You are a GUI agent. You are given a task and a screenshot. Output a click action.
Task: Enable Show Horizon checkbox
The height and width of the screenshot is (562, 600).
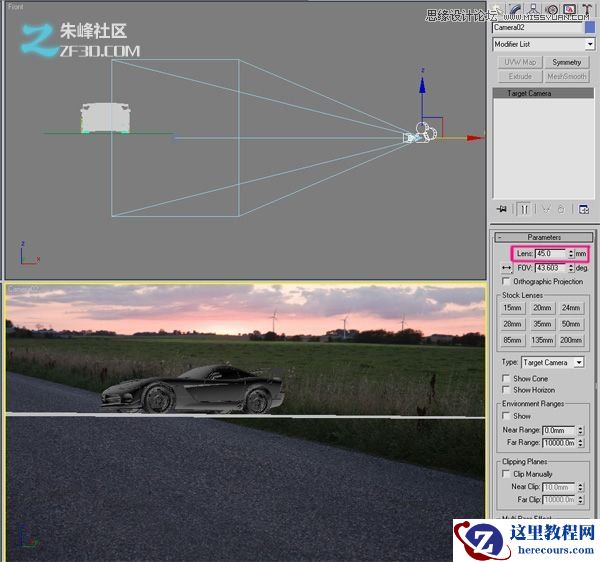[x=506, y=389]
